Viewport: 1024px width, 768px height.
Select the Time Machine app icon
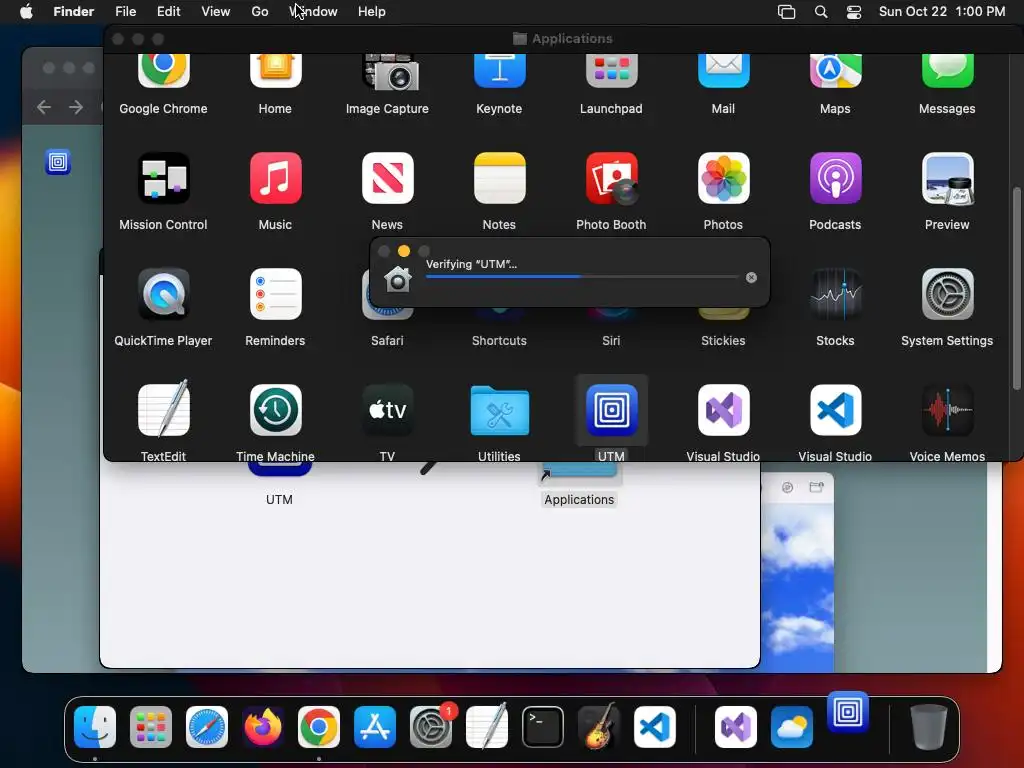275,409
